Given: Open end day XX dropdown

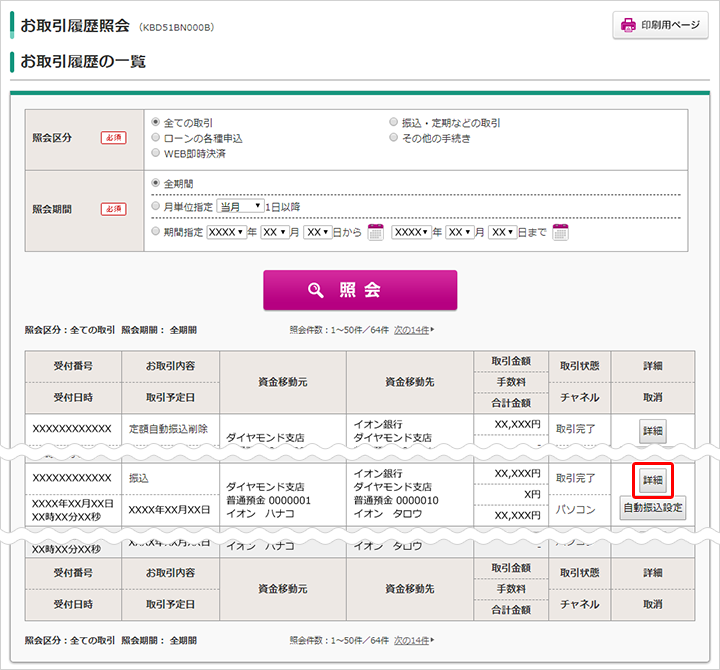Looking at the screenshot, I should click(503, 232).
